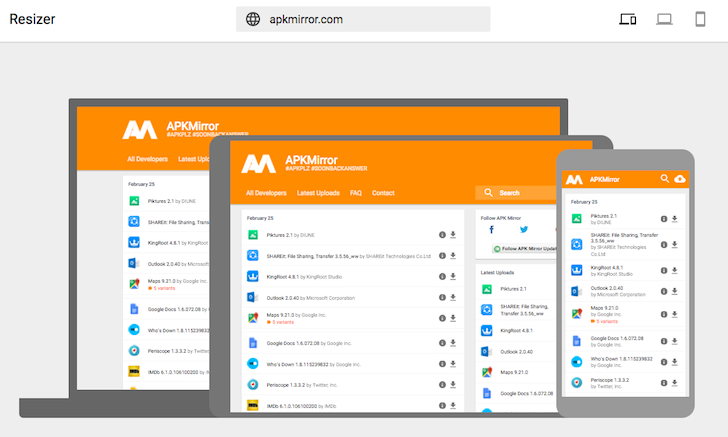Click the apkmirror.com URL field

tap(363, 19)
